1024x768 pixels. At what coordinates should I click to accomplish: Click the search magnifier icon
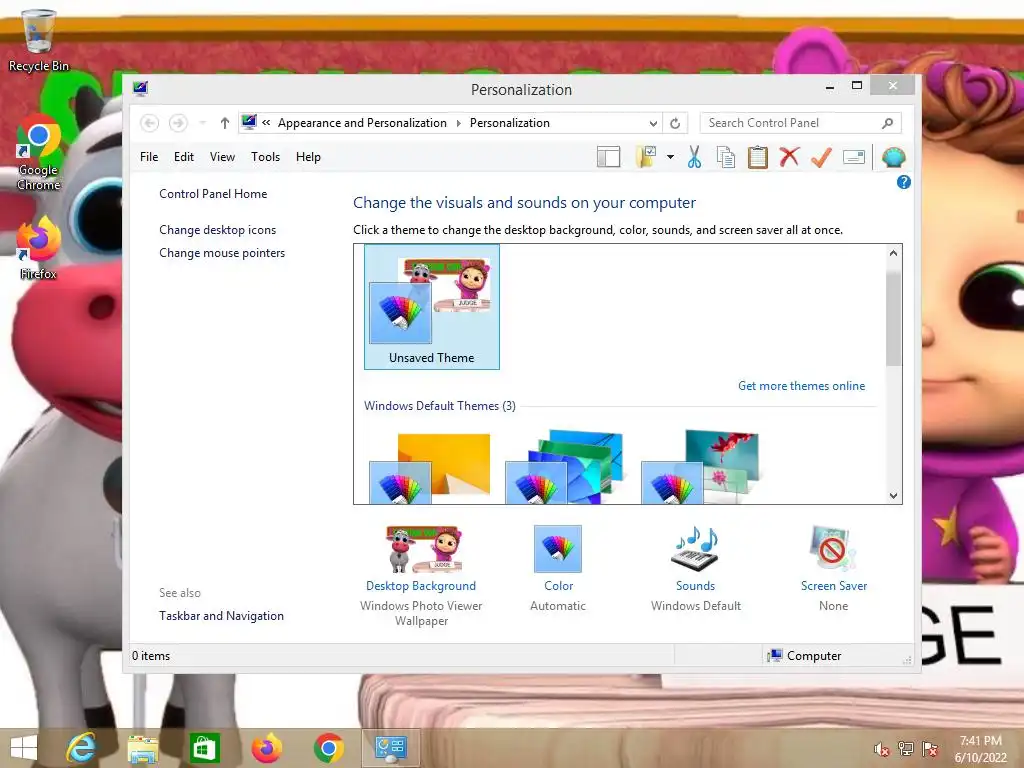[x=887, y=123]
